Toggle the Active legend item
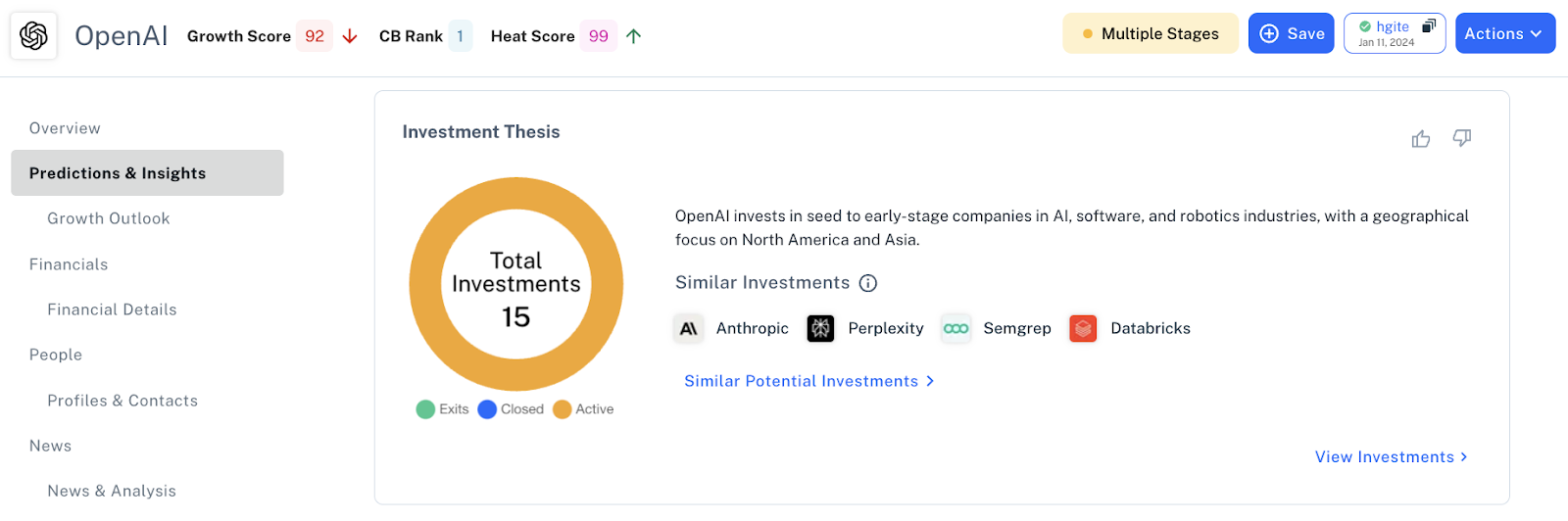The height and width of the screenshot is (521, 1568). click(583, 409)
